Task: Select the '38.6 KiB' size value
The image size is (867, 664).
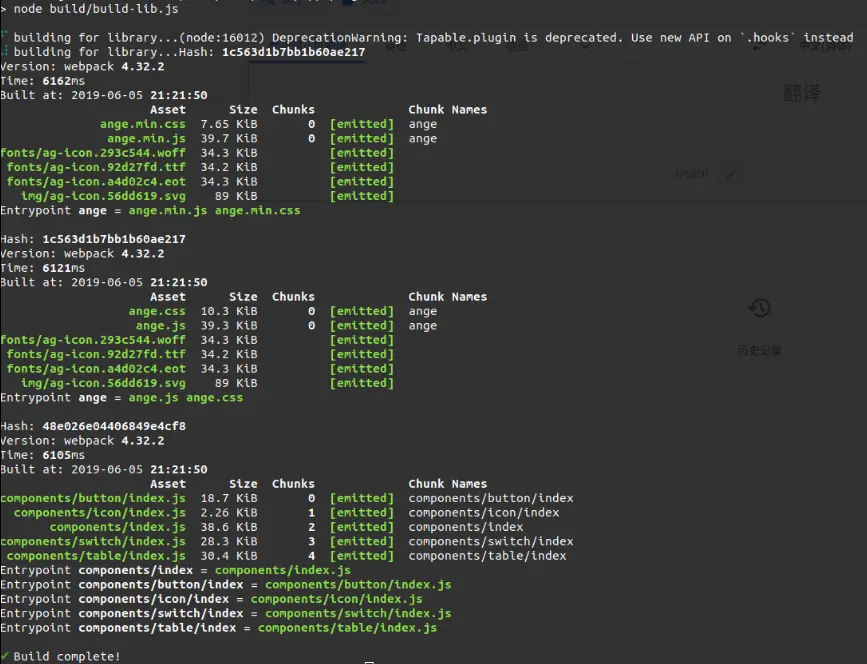Action: [229, 526]
